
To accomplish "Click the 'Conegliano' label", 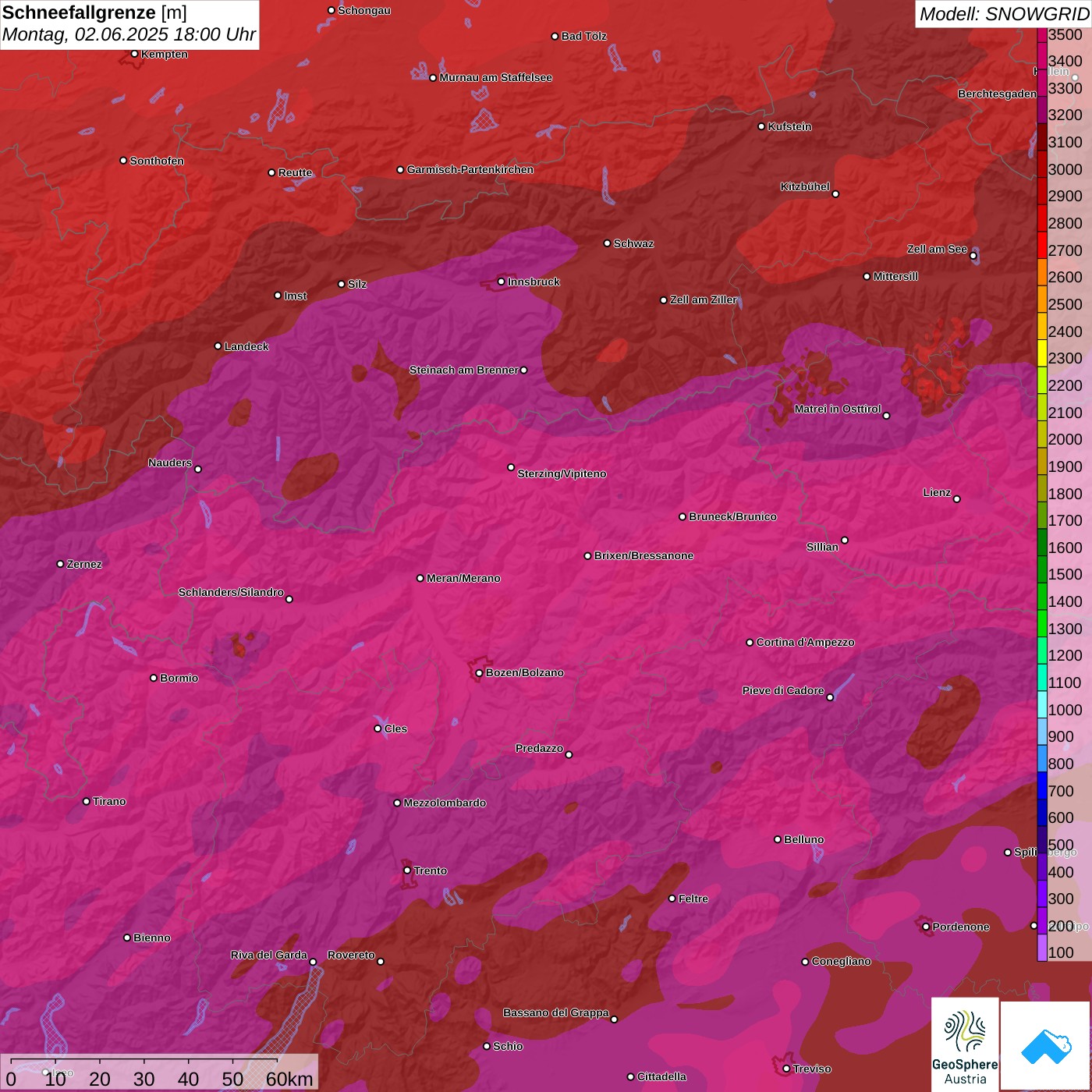I will 841,961.
